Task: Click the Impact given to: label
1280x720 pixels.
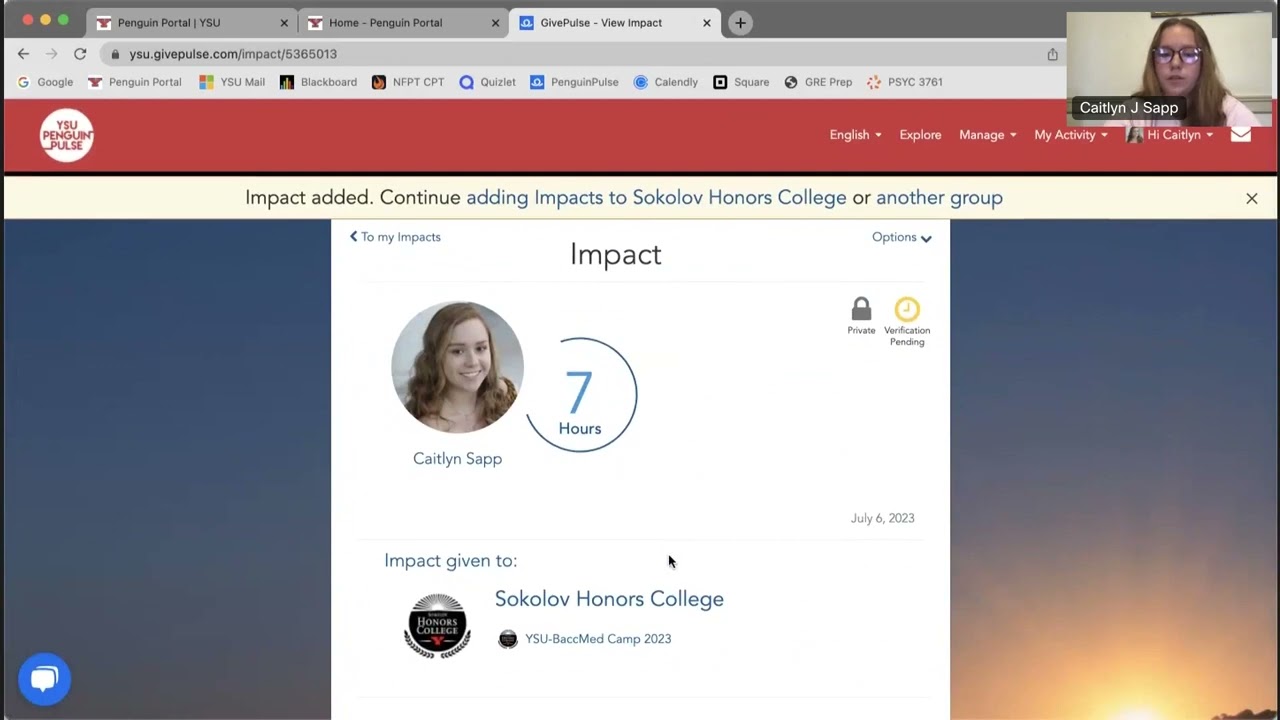Action: coord(451,561)
